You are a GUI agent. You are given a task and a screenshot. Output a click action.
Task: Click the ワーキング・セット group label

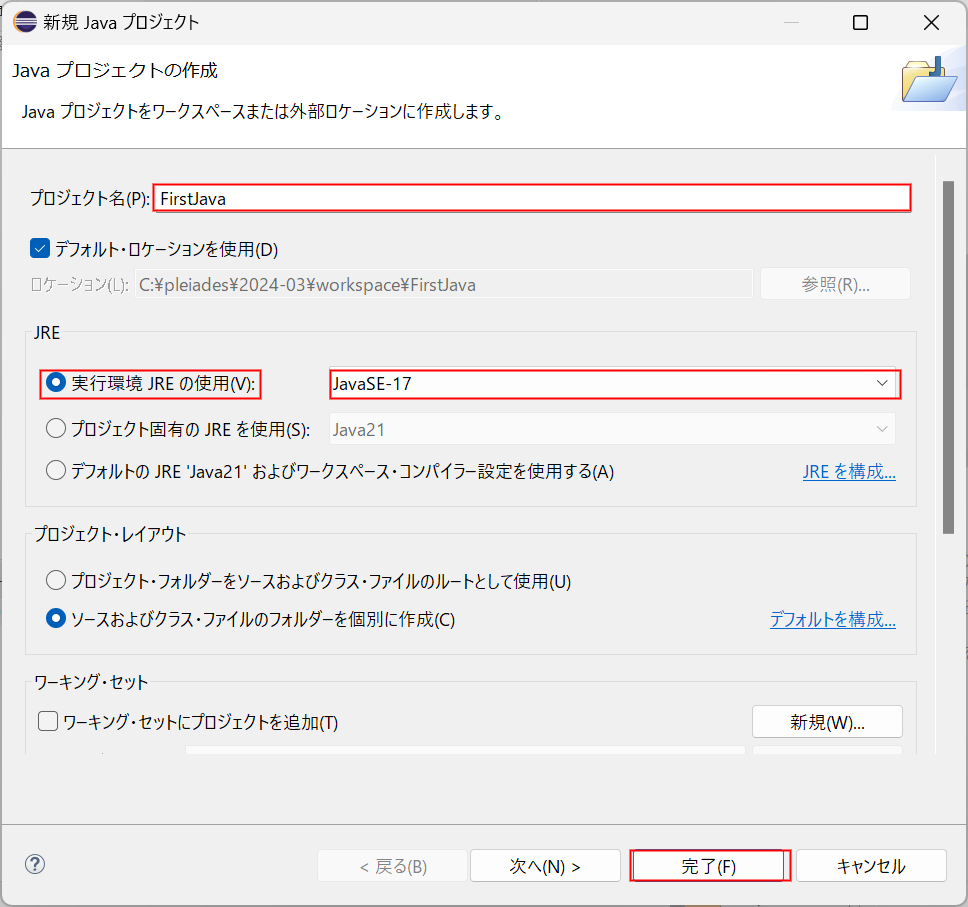pos(91,682)
